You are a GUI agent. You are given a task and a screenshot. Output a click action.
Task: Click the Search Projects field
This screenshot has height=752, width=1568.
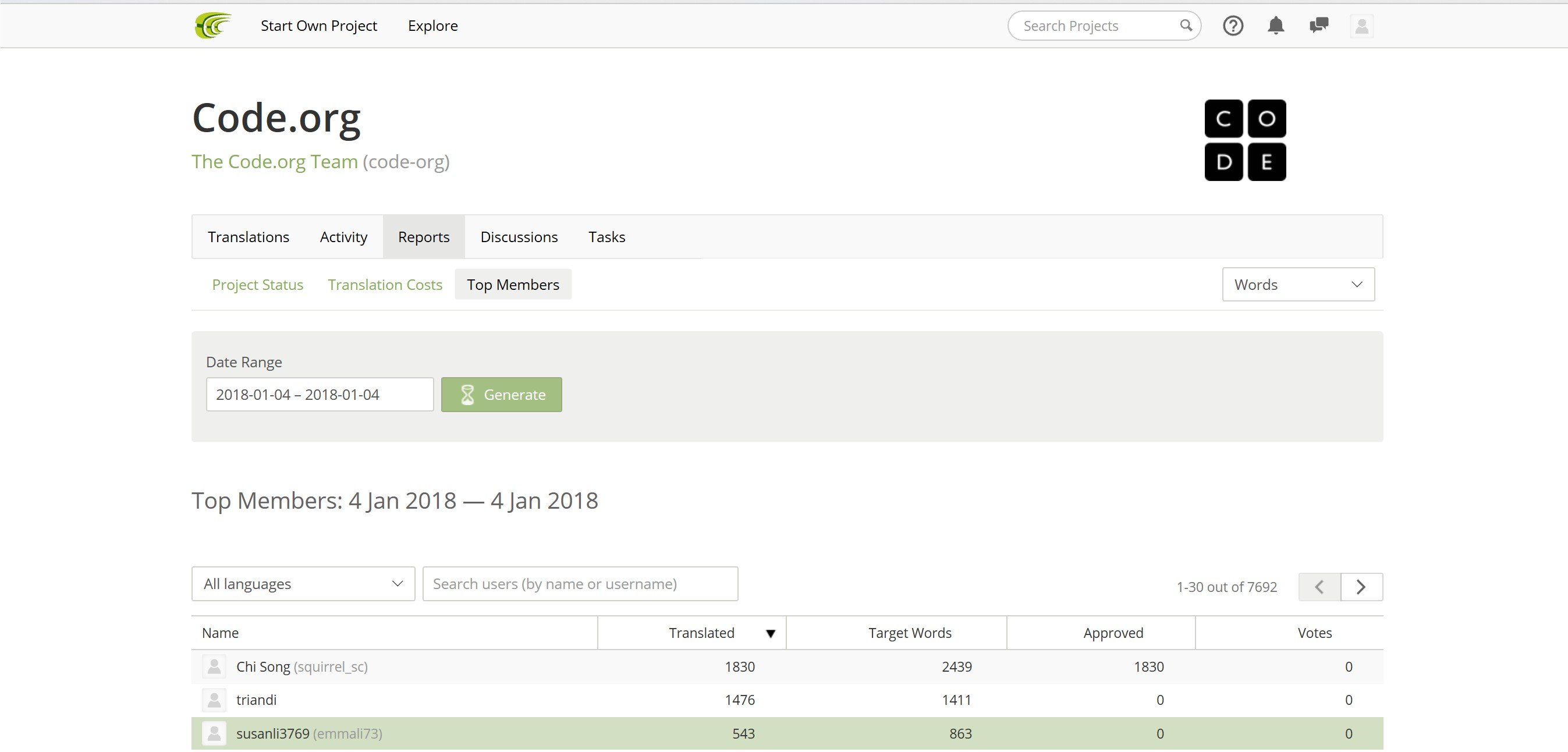(1104, 26)
